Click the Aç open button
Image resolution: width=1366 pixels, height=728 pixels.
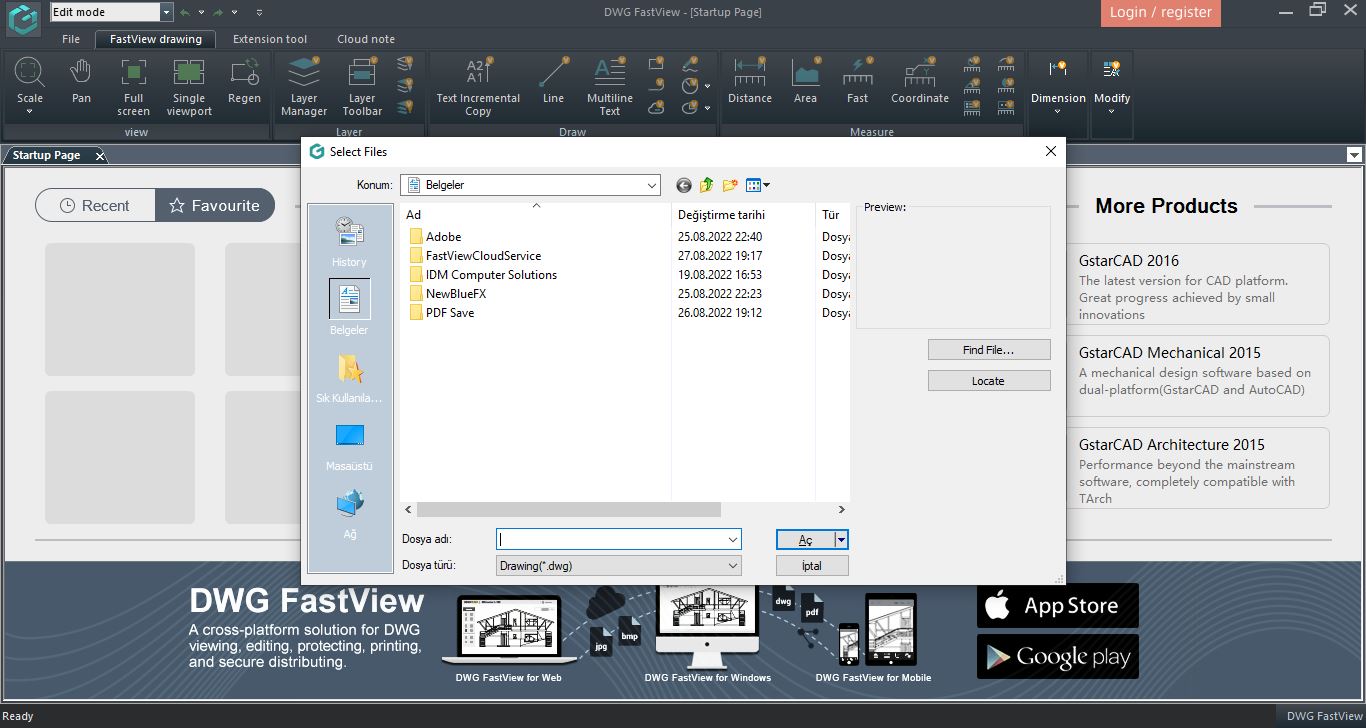tap(805, 539)
